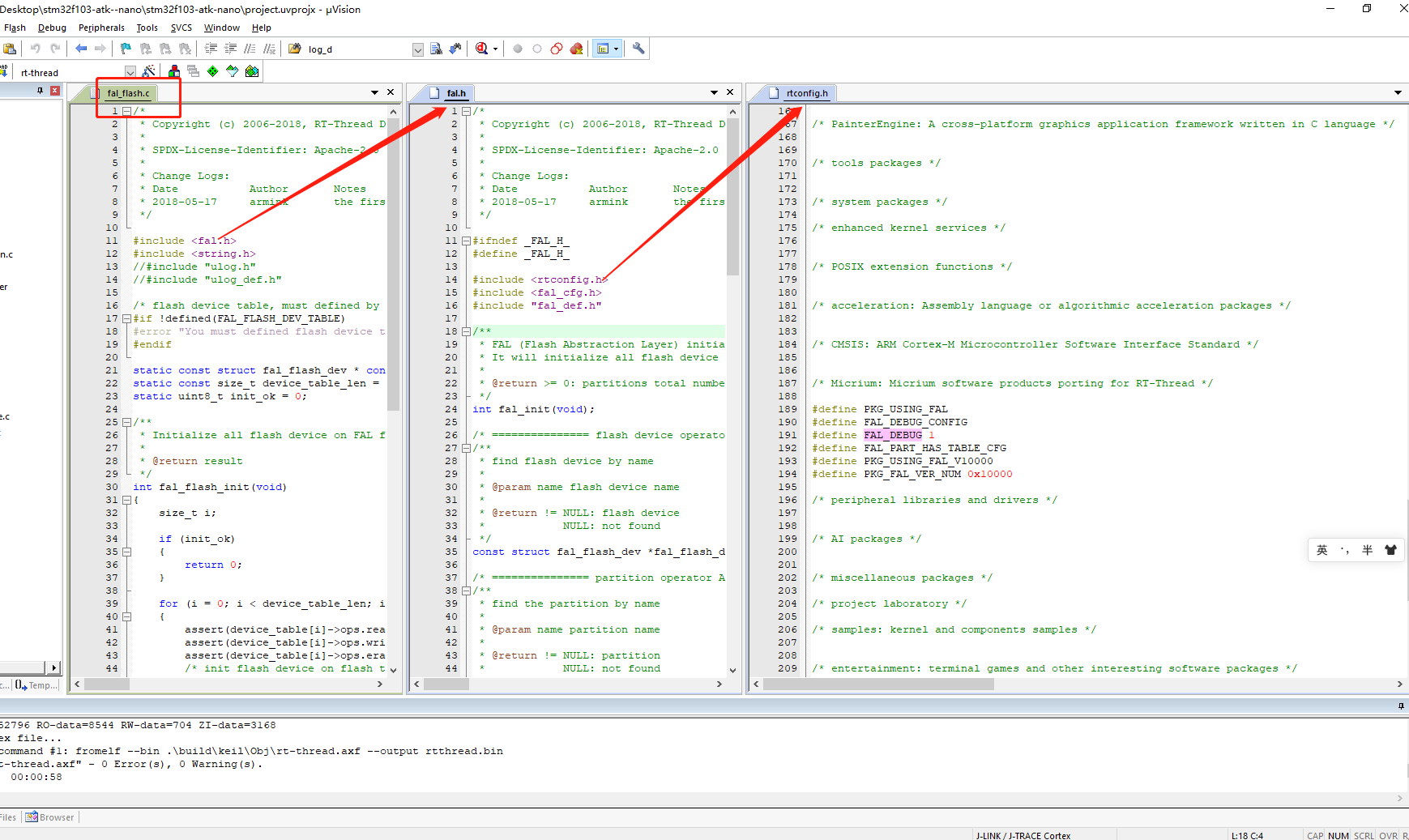
Task: Open Configuration wrench icon
Action: coord(638,49)
